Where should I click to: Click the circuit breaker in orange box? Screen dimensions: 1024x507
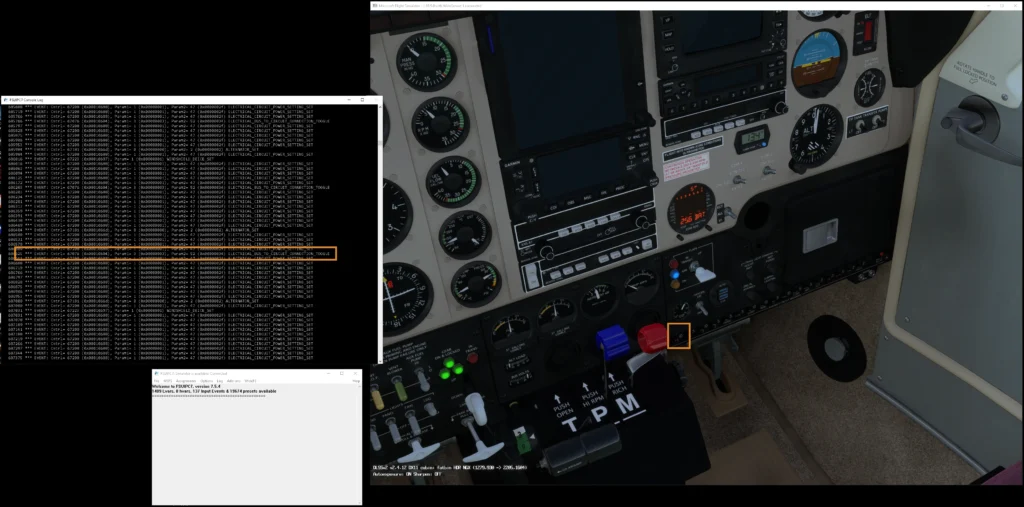point(679,336)
